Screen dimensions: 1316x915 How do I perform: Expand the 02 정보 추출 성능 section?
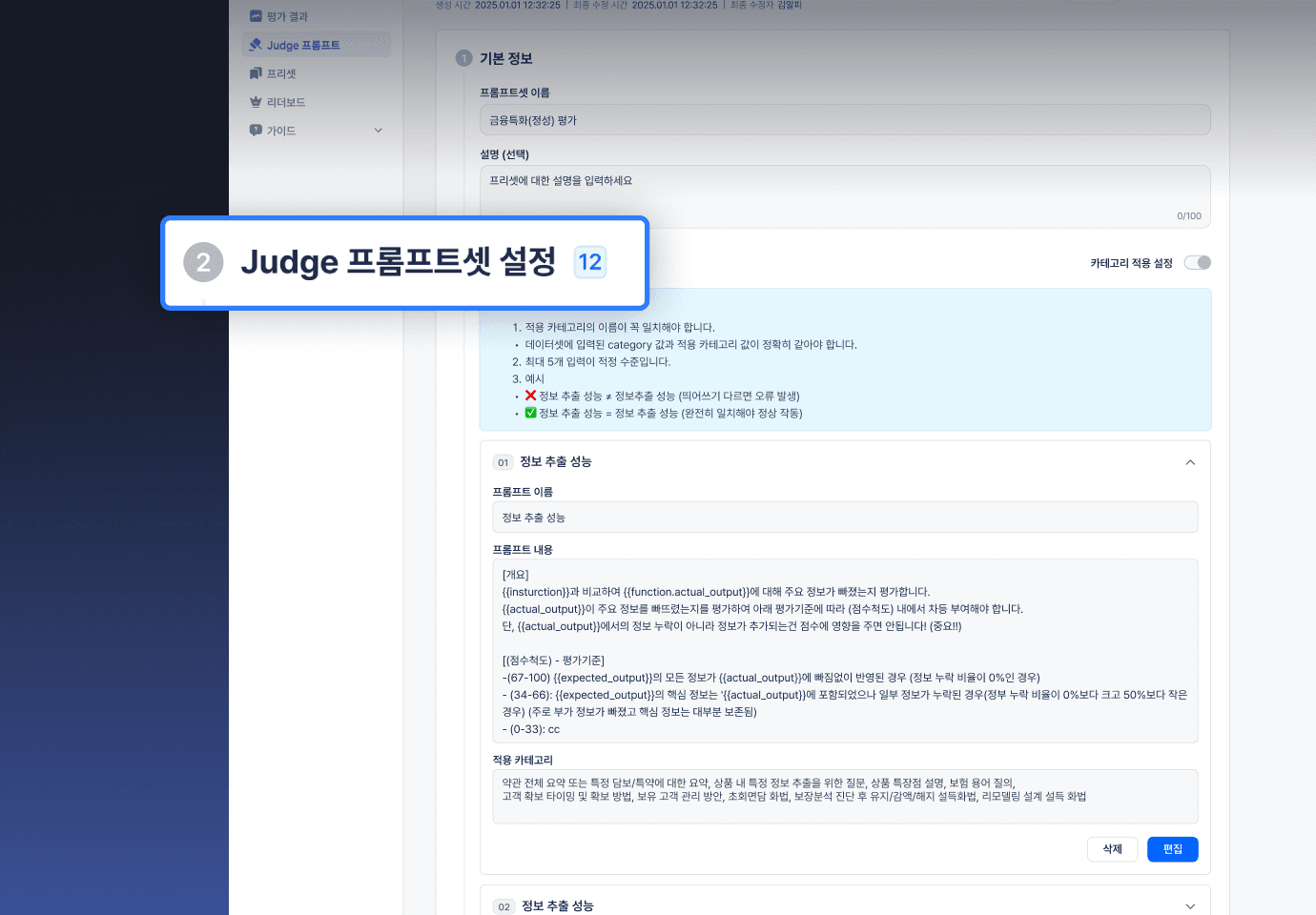pyautogui.click(x=1190, y=906)
